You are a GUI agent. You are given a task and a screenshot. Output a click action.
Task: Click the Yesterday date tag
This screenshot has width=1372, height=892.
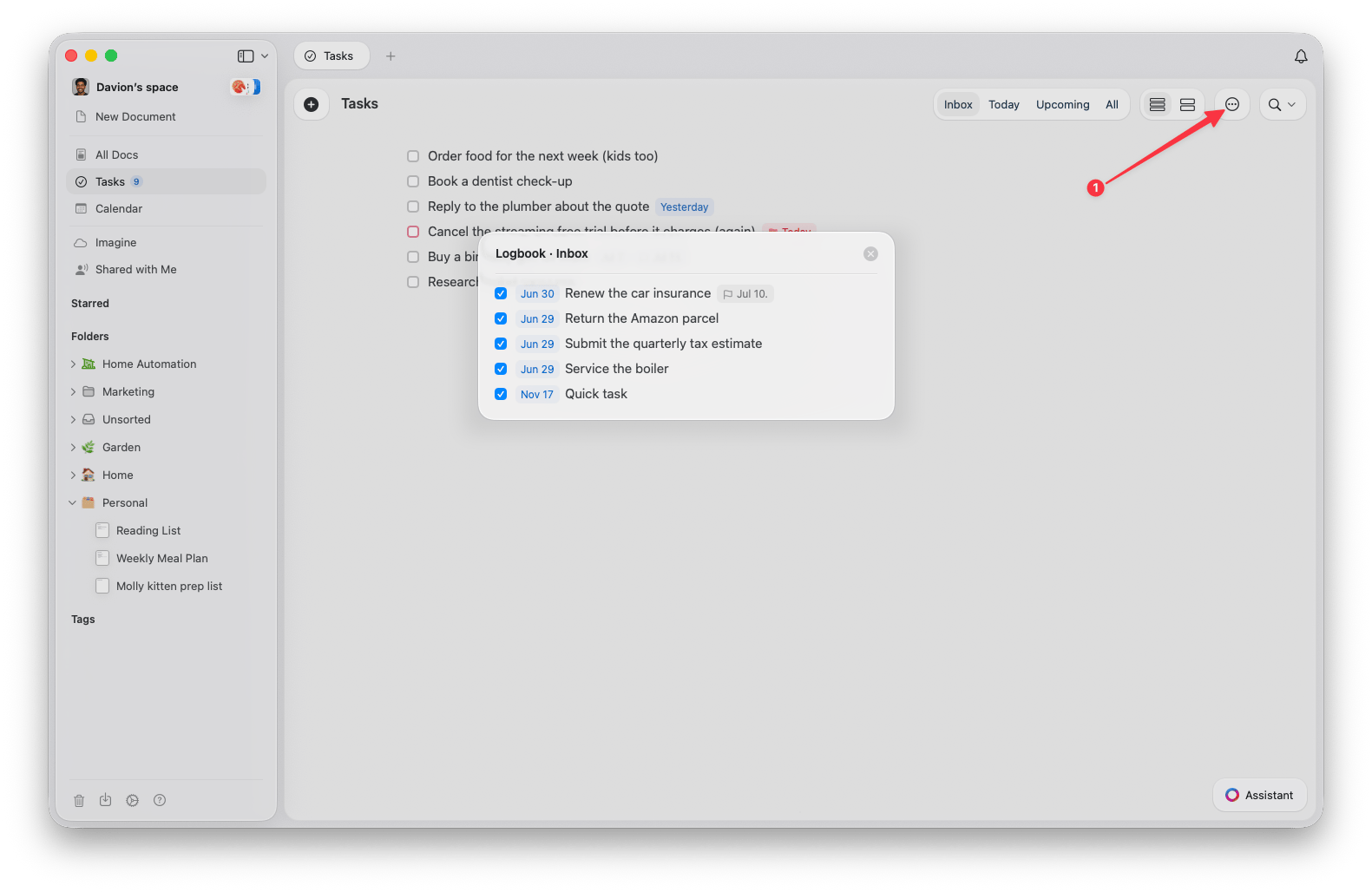684,207
